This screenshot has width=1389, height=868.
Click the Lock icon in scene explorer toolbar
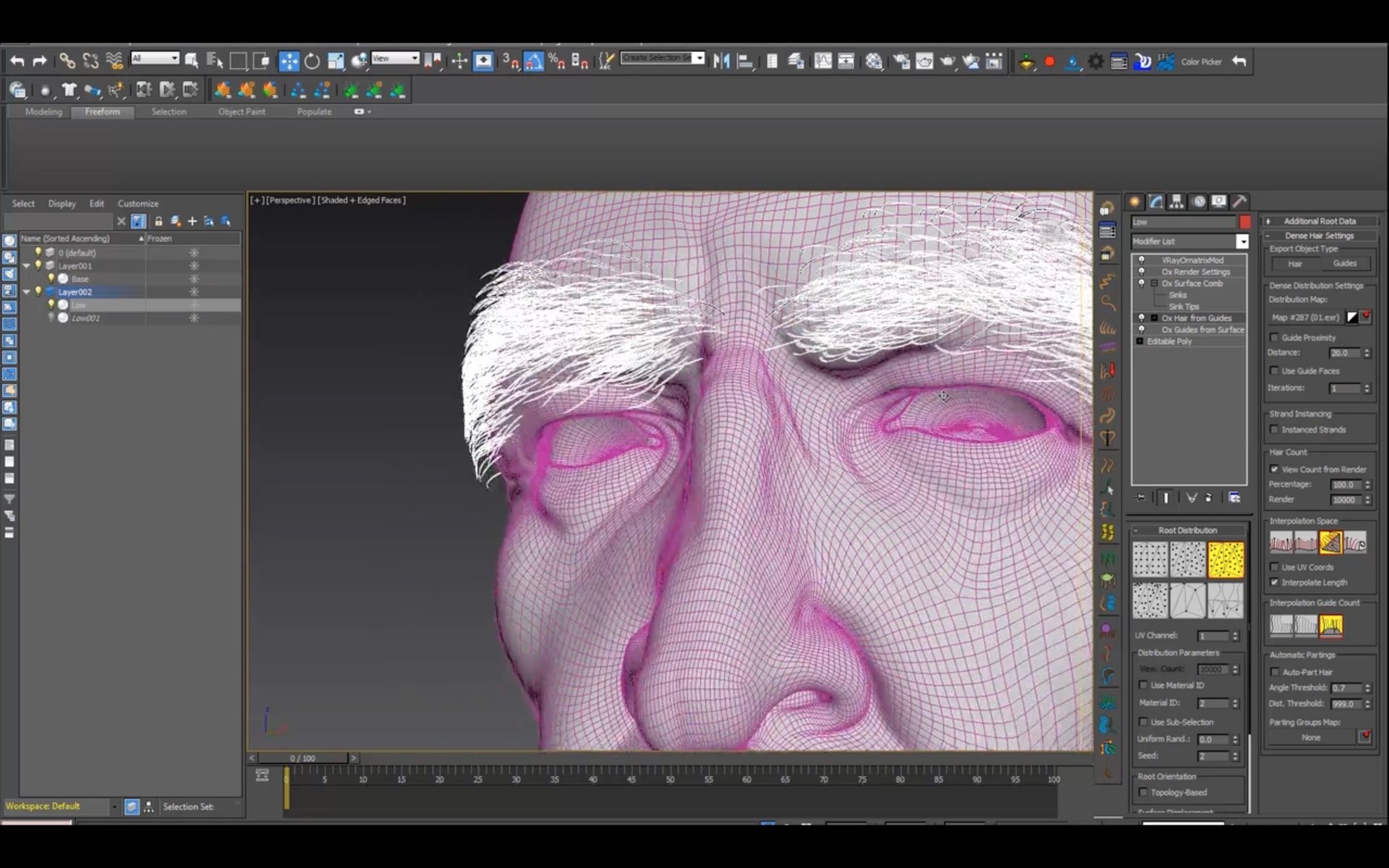click(x=158, y=221)
